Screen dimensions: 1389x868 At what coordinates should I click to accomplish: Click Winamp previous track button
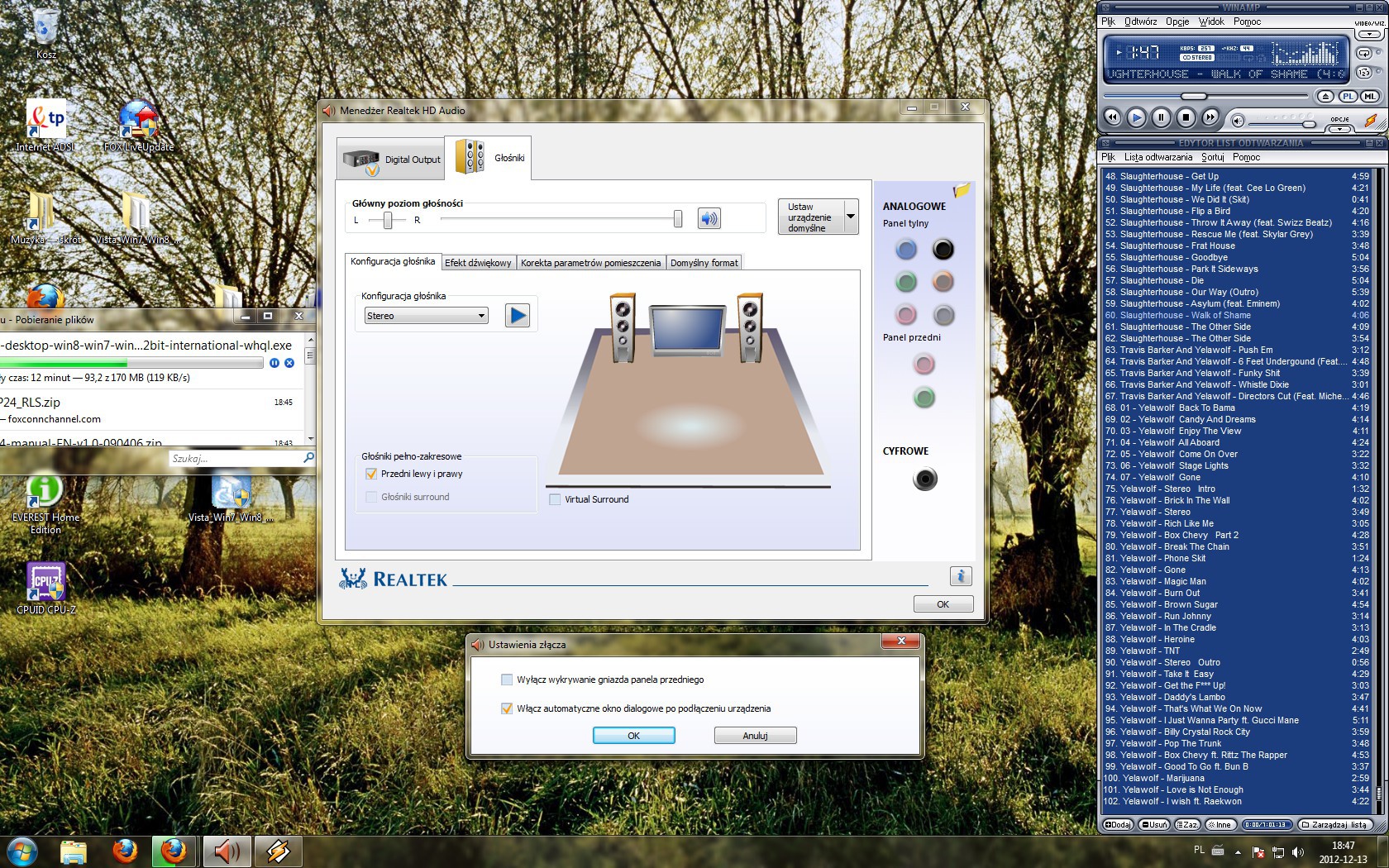(1113, 117)
